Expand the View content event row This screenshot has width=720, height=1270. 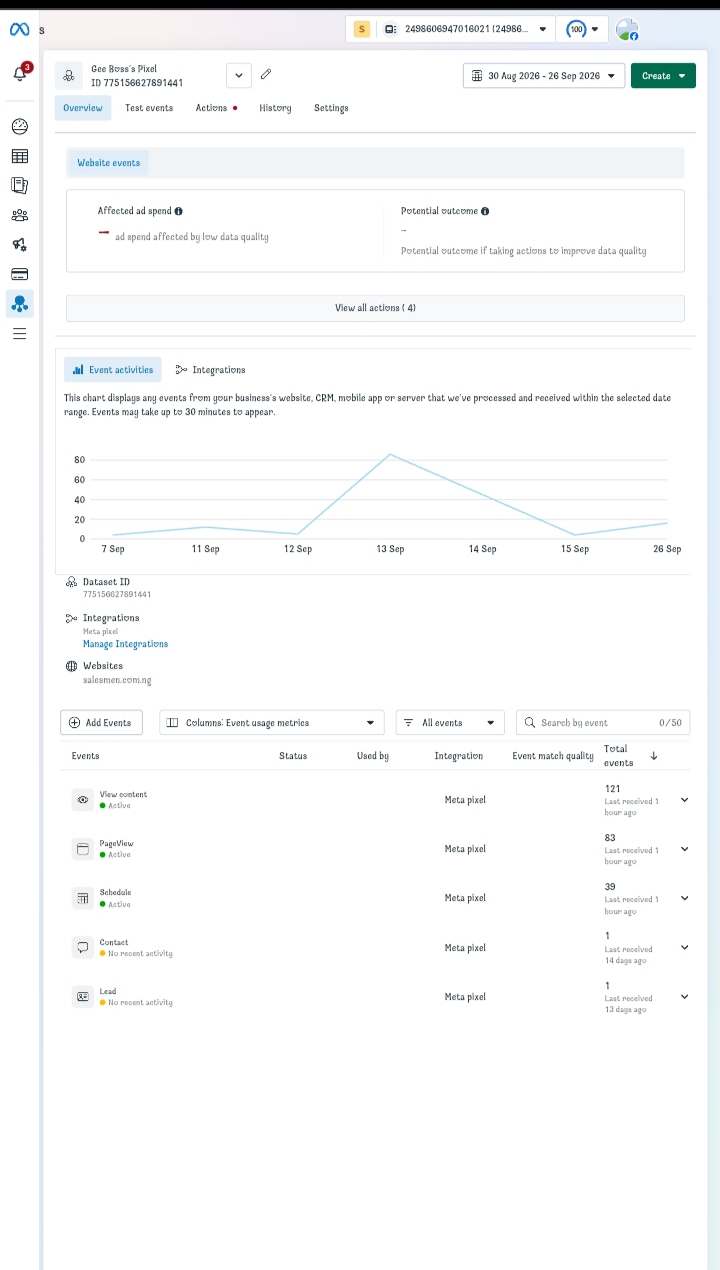point(685,800)
